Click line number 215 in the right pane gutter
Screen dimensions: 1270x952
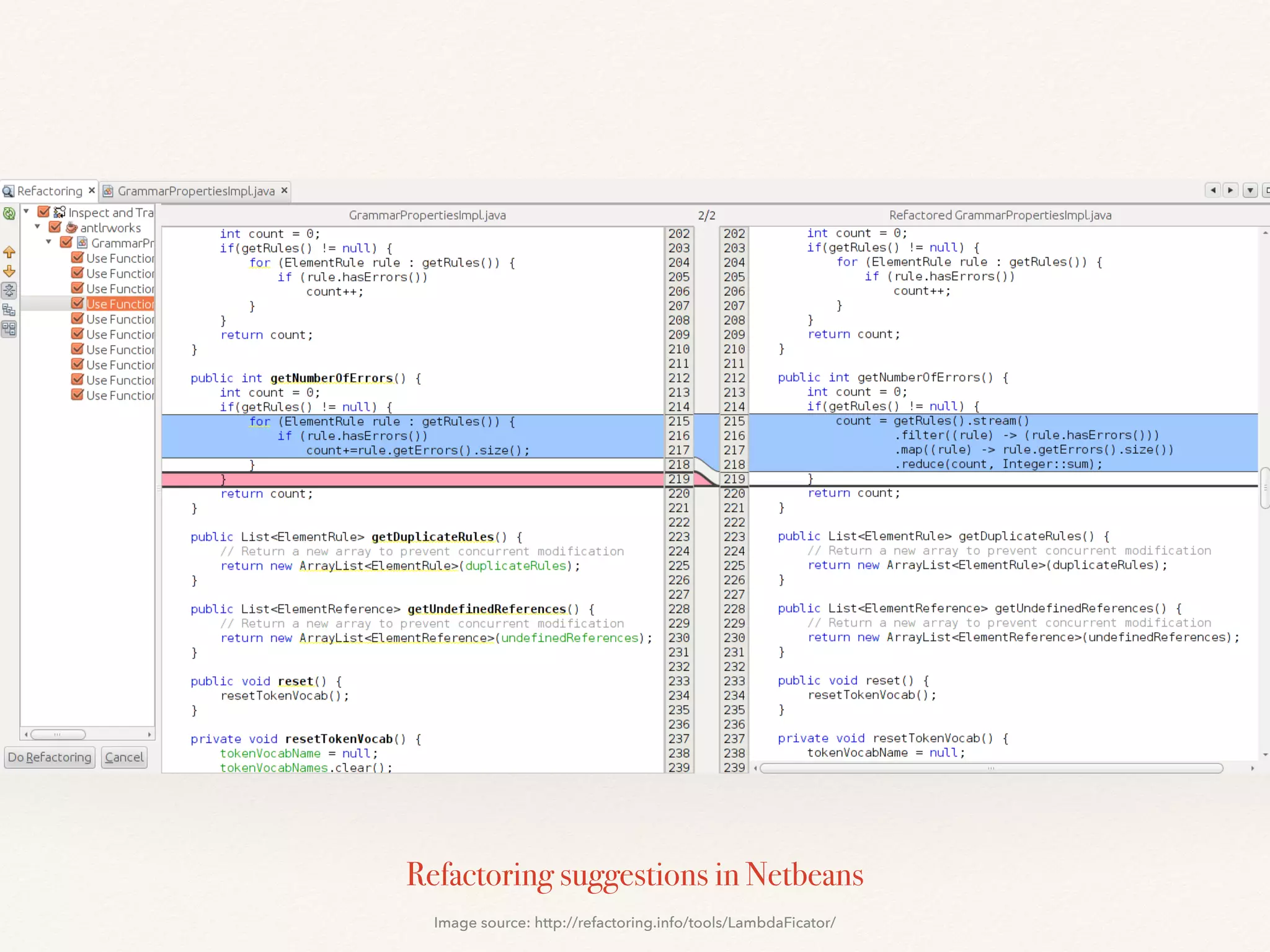pyautogui.click(x=734, y=421)
